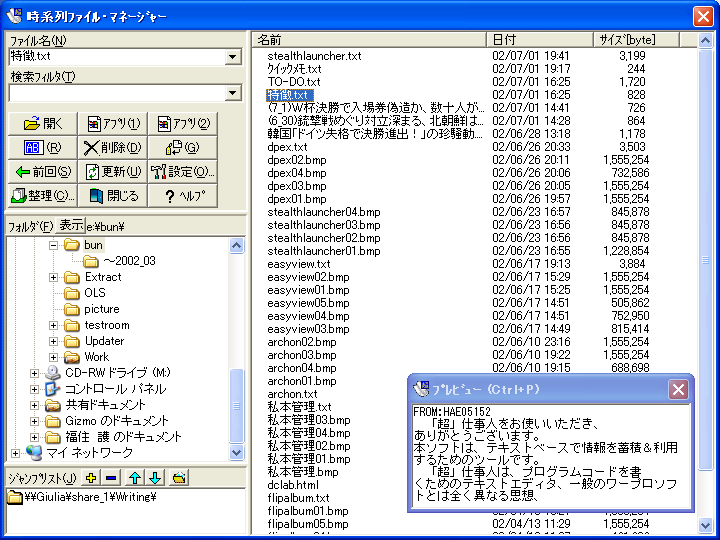
Task: Launch アプリ(2) button
Action: click(183, 123)
